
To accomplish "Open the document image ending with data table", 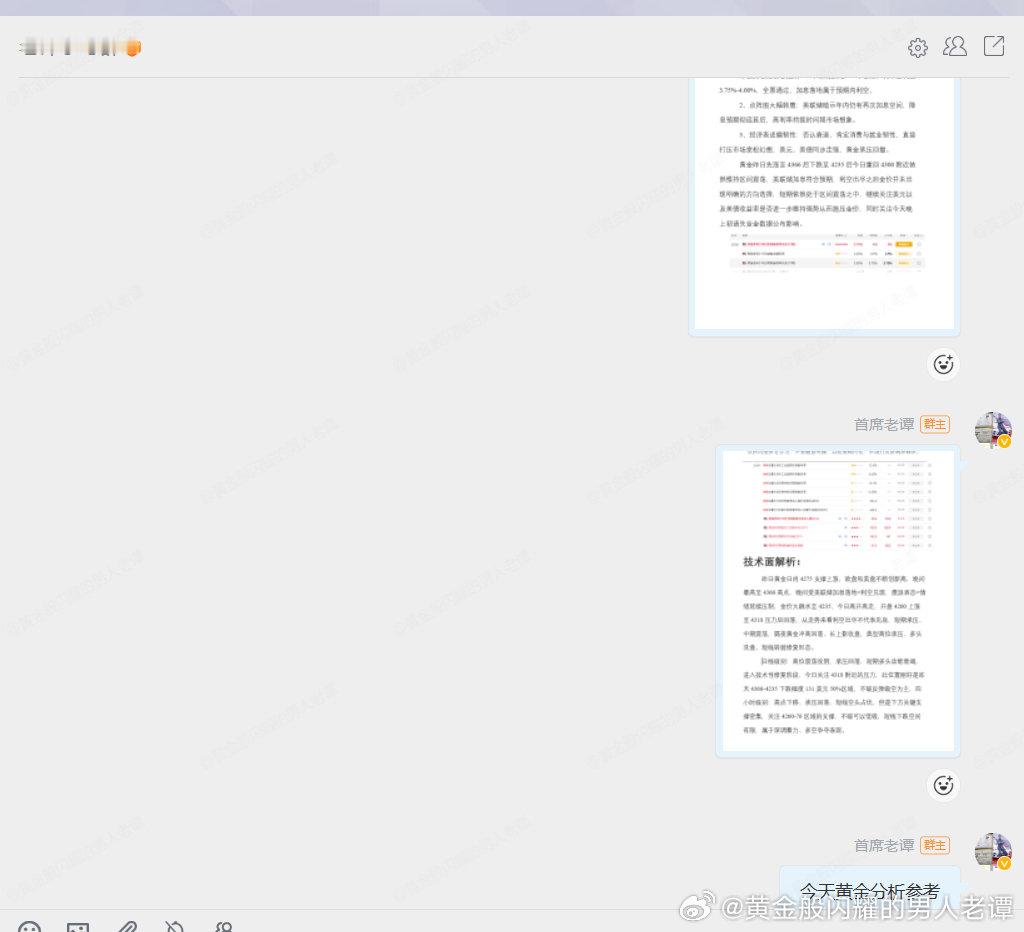I will (x=824, y=206).
